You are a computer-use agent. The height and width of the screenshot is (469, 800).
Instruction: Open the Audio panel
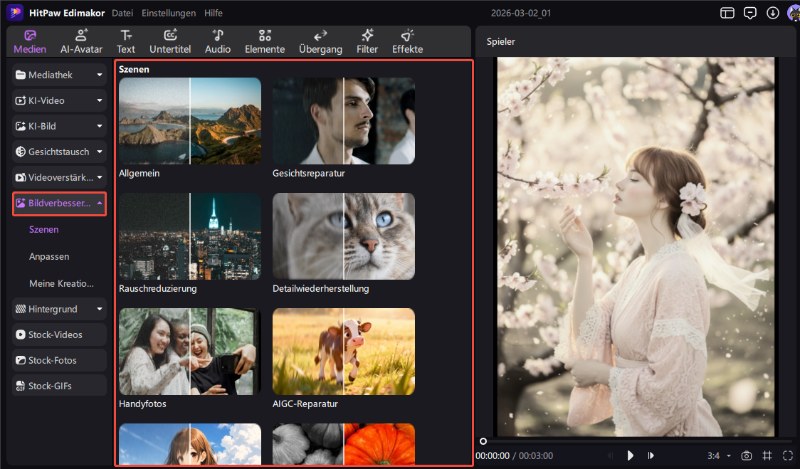pyautogui.click(x=218, y=41)
